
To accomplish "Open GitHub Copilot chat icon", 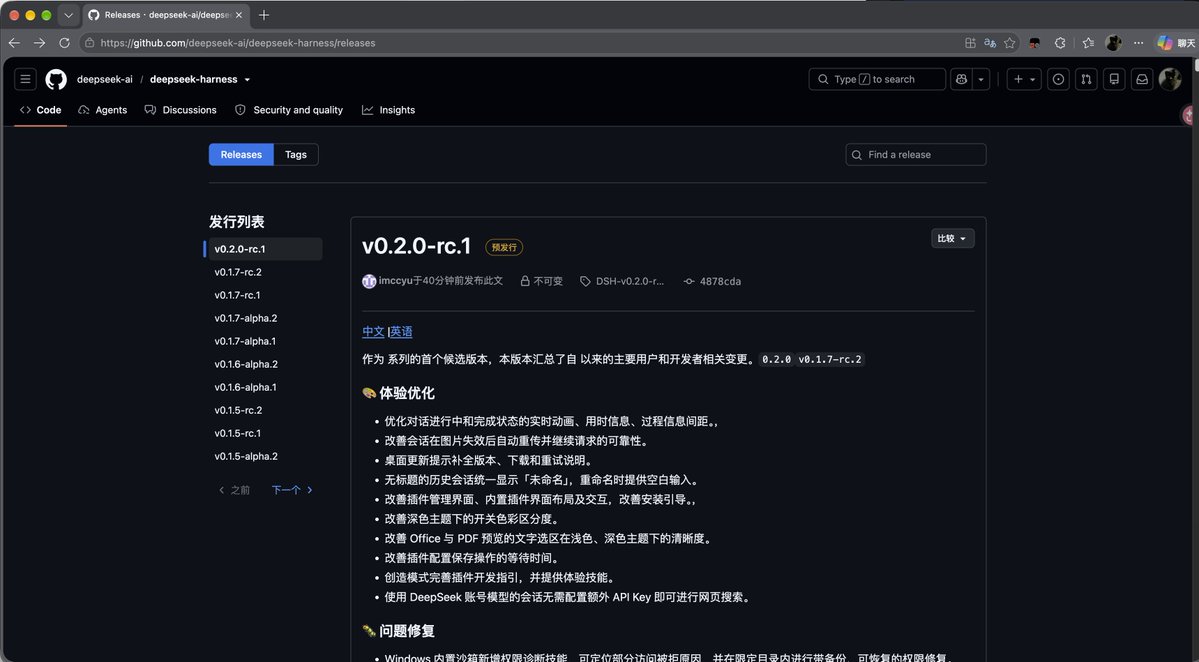I will (961, 79).
